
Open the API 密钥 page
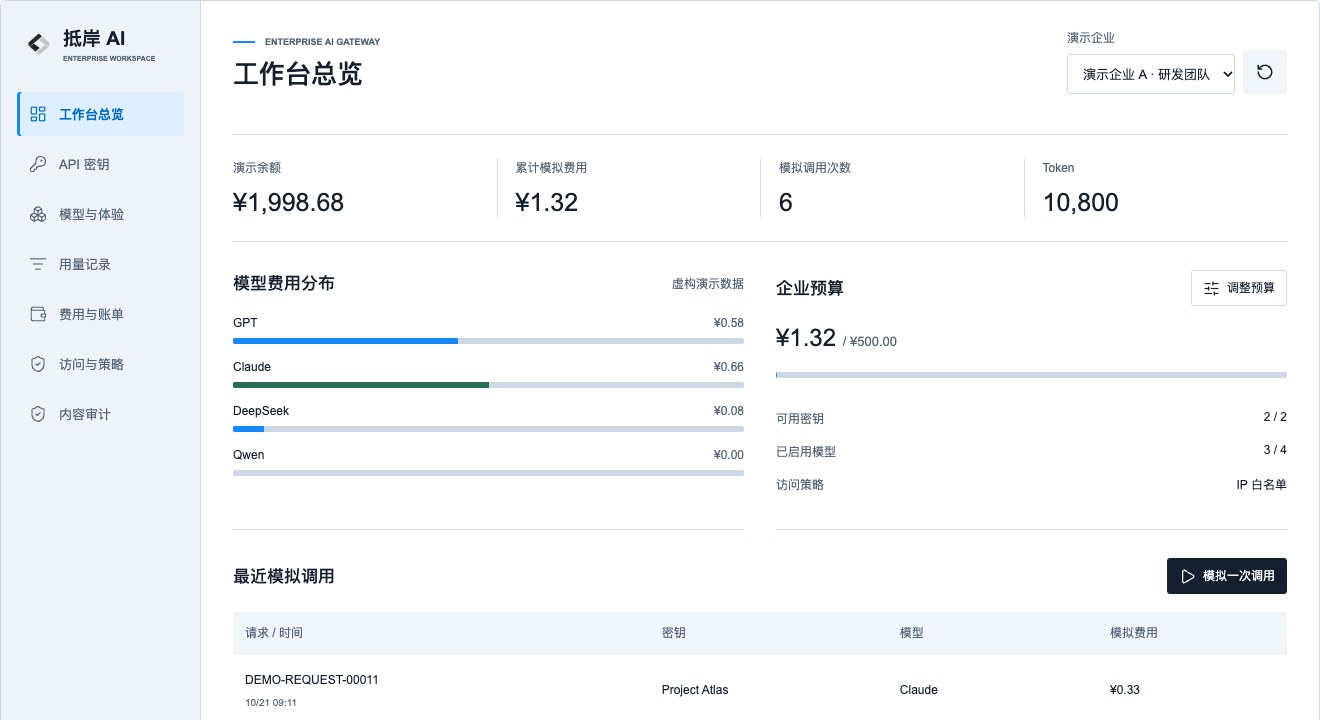click(101, 164)
